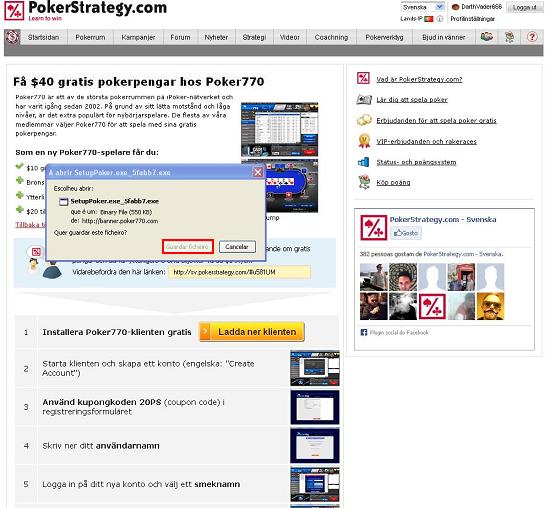Click the country flag icon next to Lands IP
This screenshot has width=555, height=508.
[x=429, y=19]
